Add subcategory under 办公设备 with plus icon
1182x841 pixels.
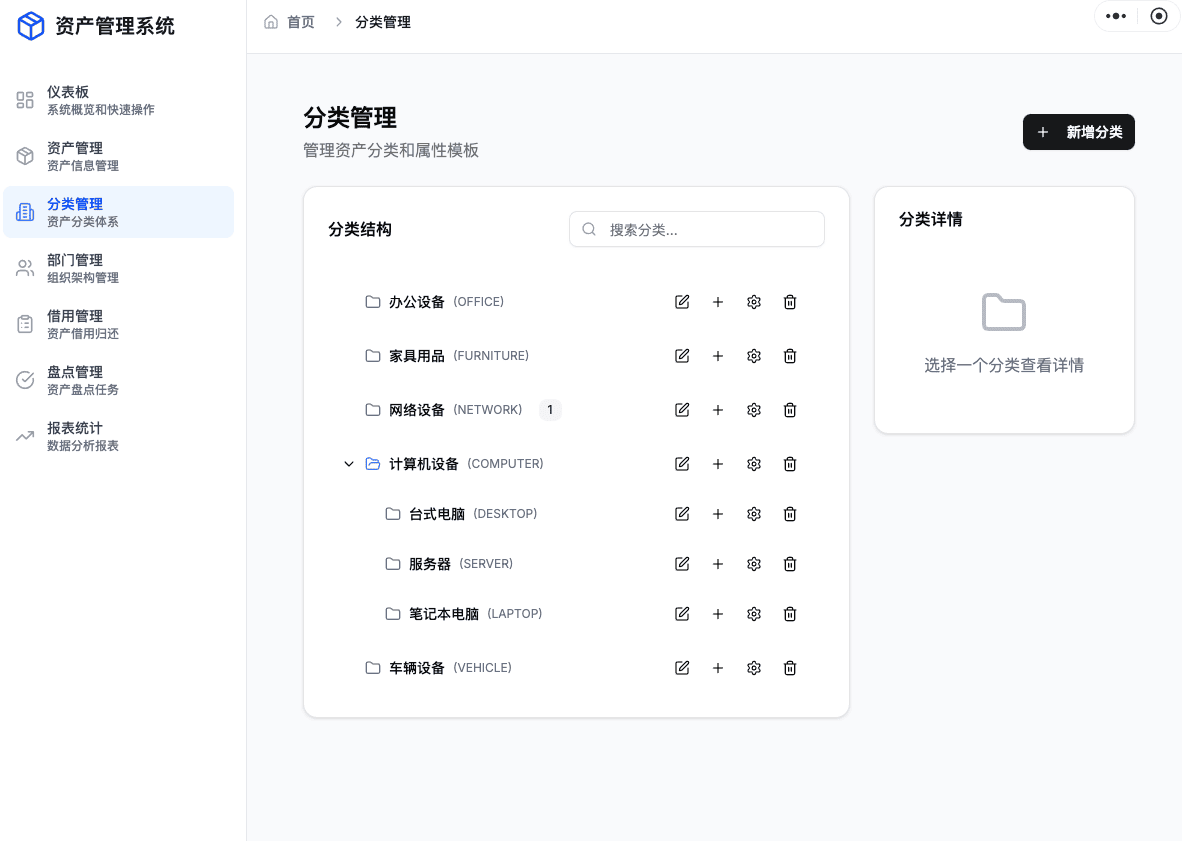(x=718, y=302)
